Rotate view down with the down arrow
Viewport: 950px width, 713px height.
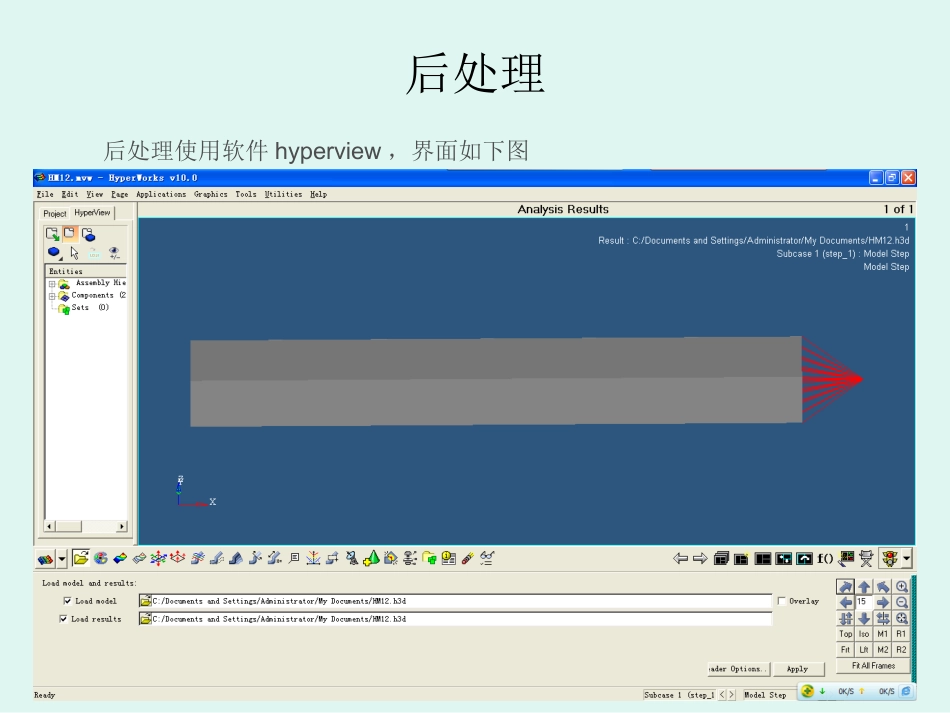pos(864,618)
